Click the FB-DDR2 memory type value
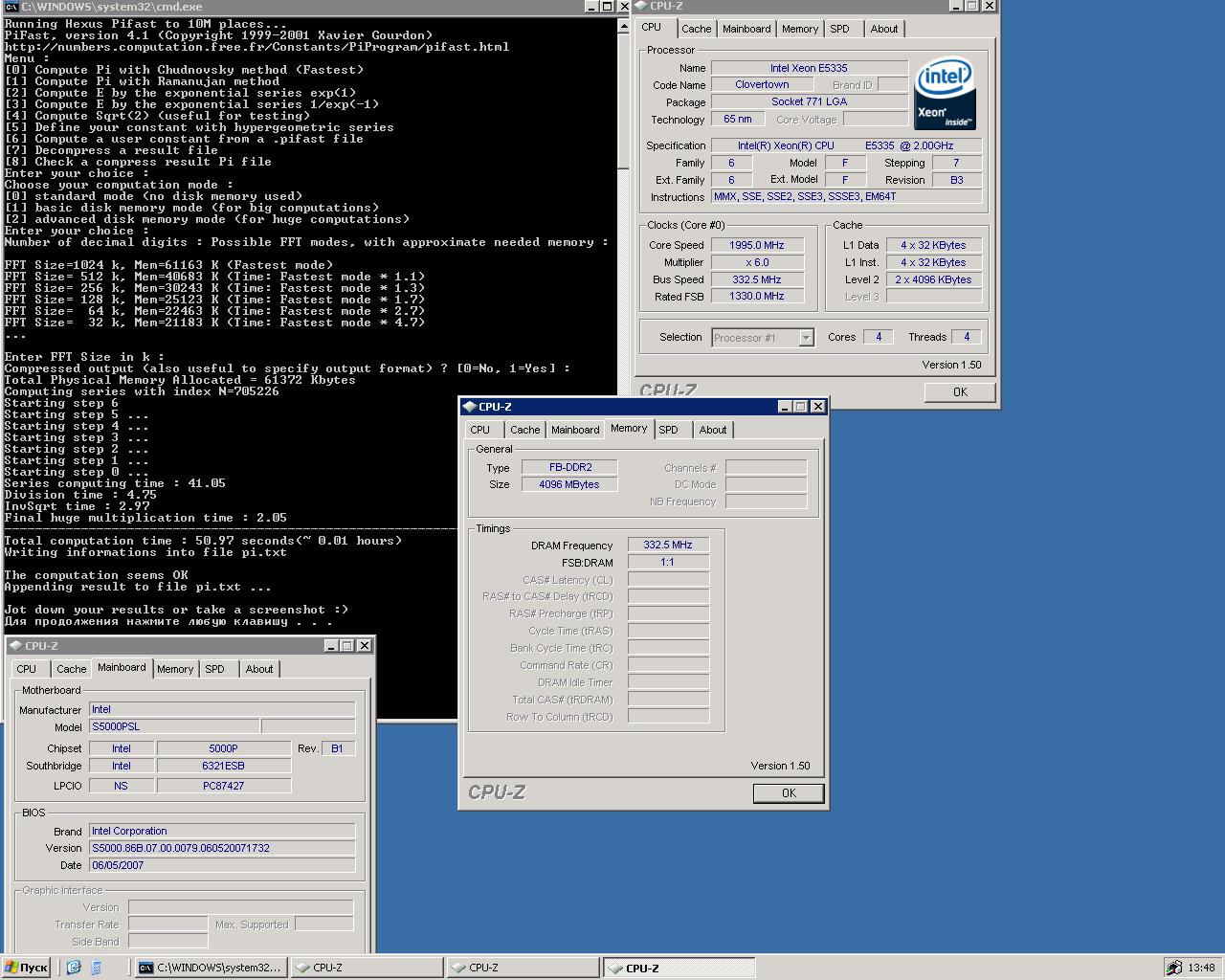 point(569,467)
